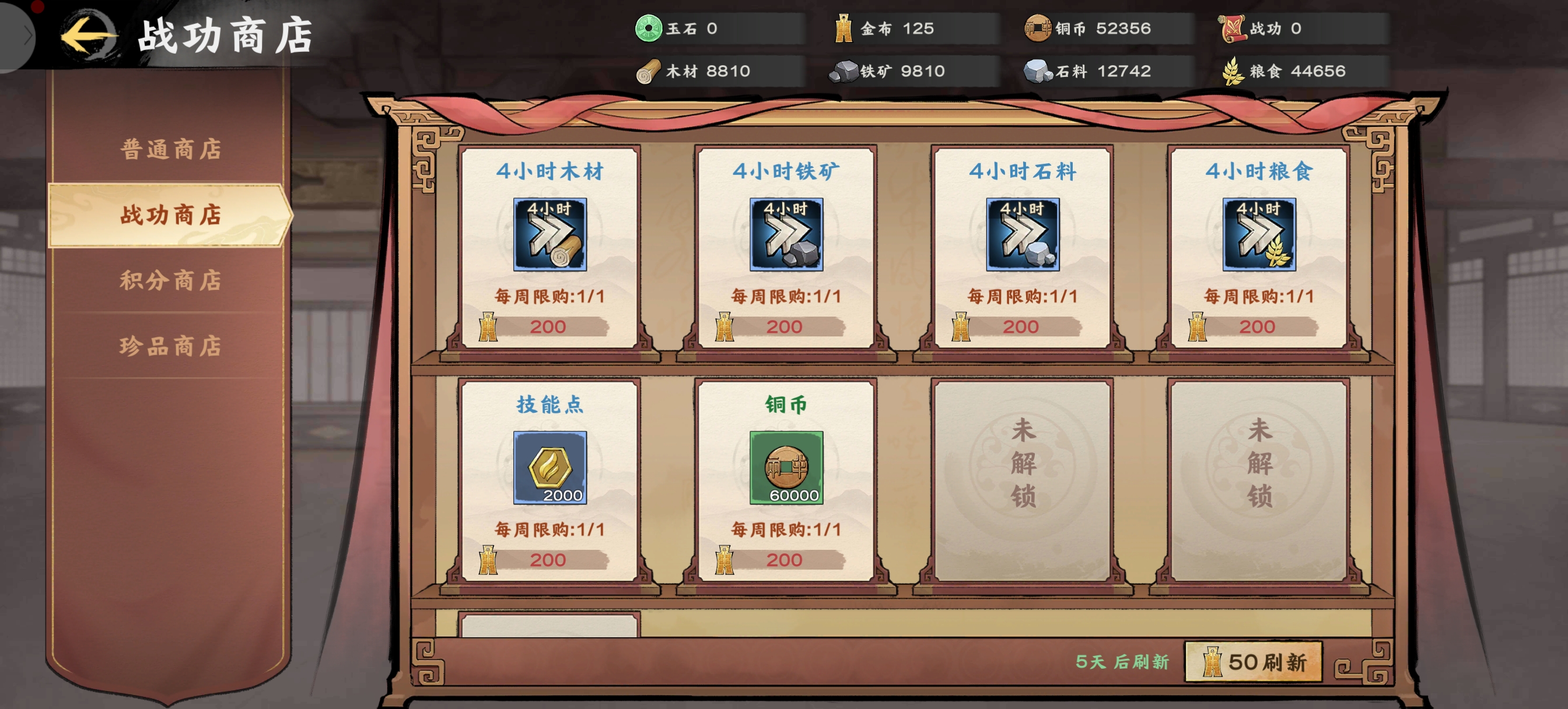
Task: Select the active 战功商店 tab
Action: (x=170, y=215)
